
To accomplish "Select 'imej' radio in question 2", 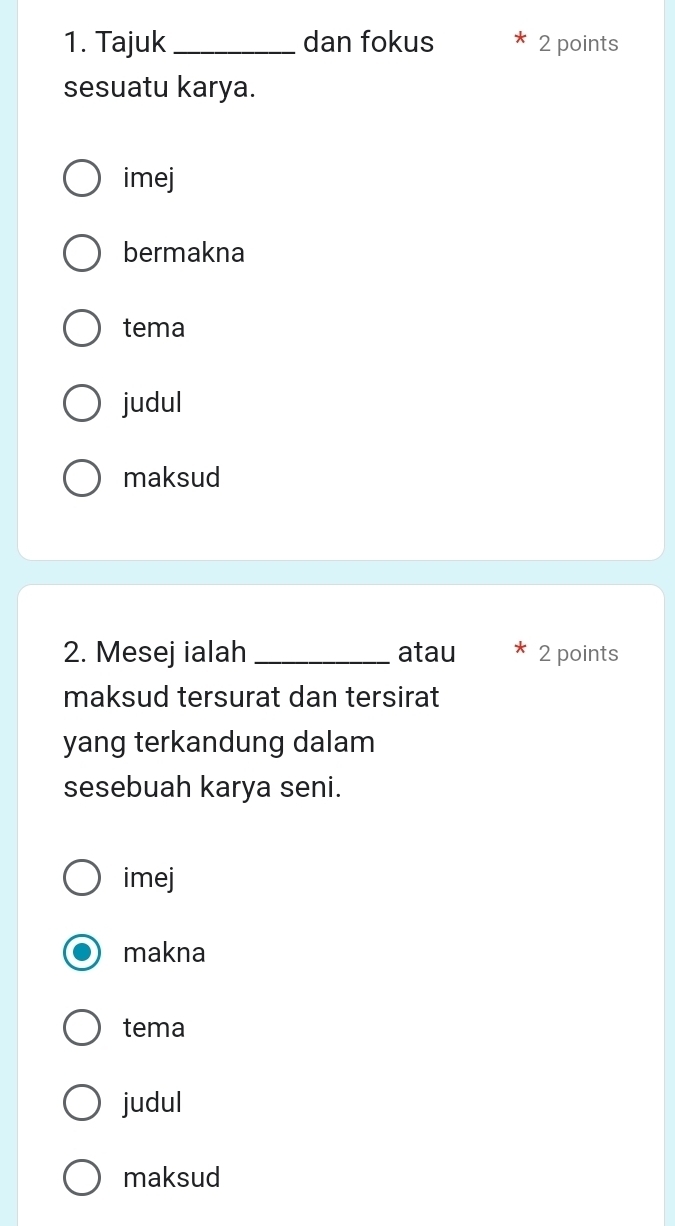I will click(x=82, y=878).
